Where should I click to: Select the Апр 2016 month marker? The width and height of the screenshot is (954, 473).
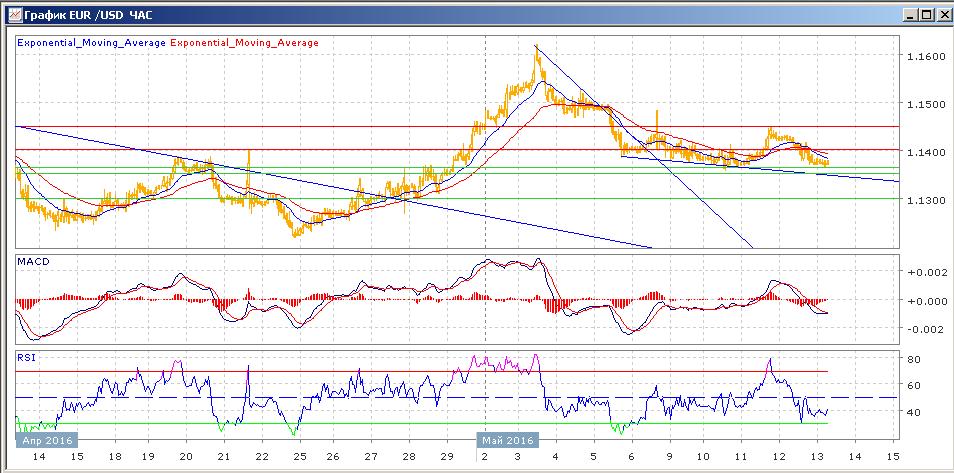coord(46,439)
